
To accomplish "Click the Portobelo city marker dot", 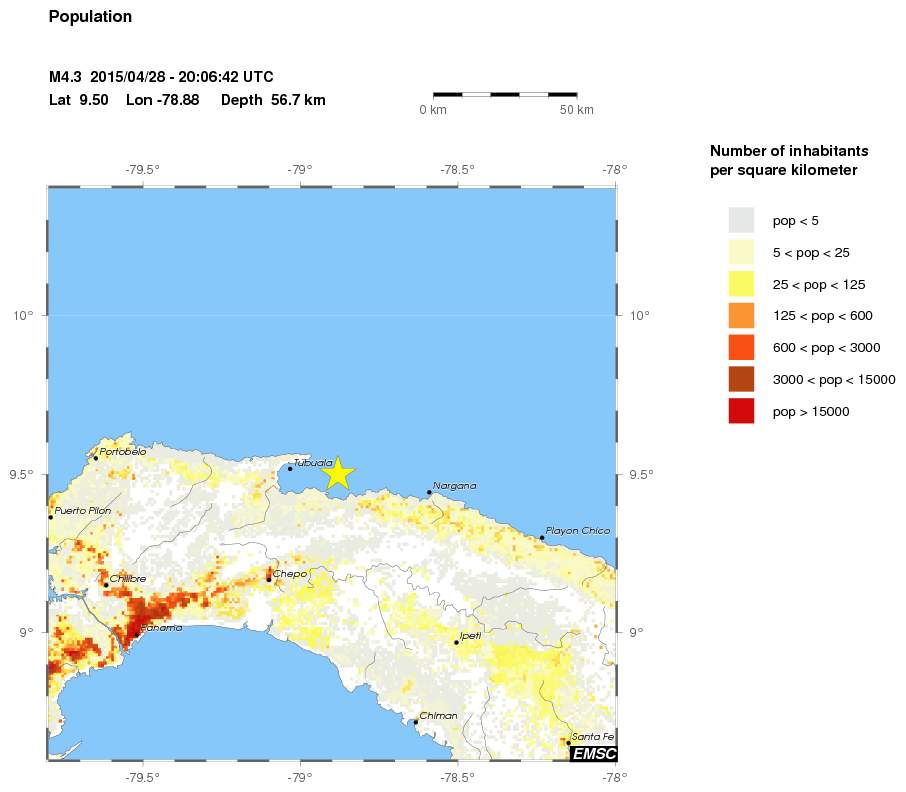I will point(96,458).
